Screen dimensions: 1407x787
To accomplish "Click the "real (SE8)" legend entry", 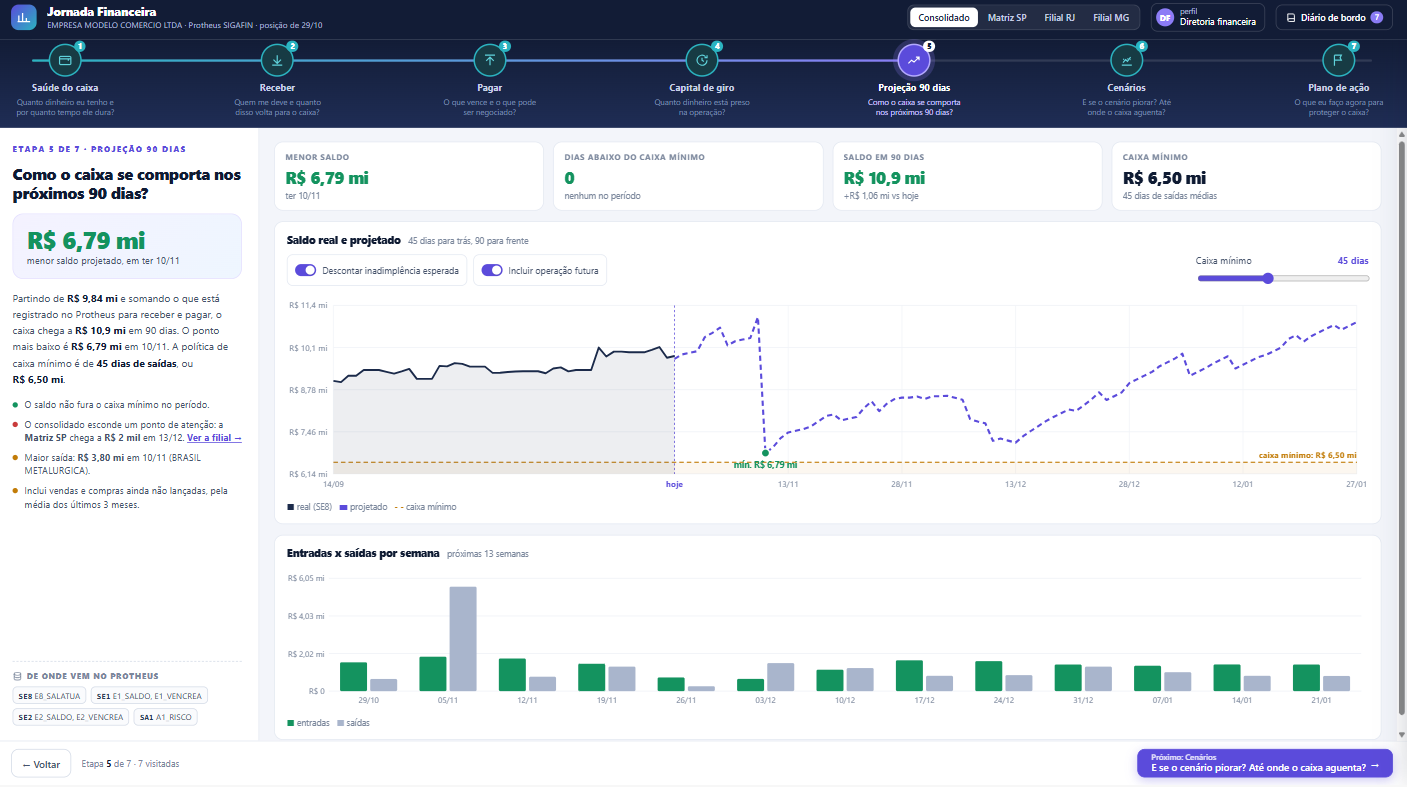I will [310, 507].
